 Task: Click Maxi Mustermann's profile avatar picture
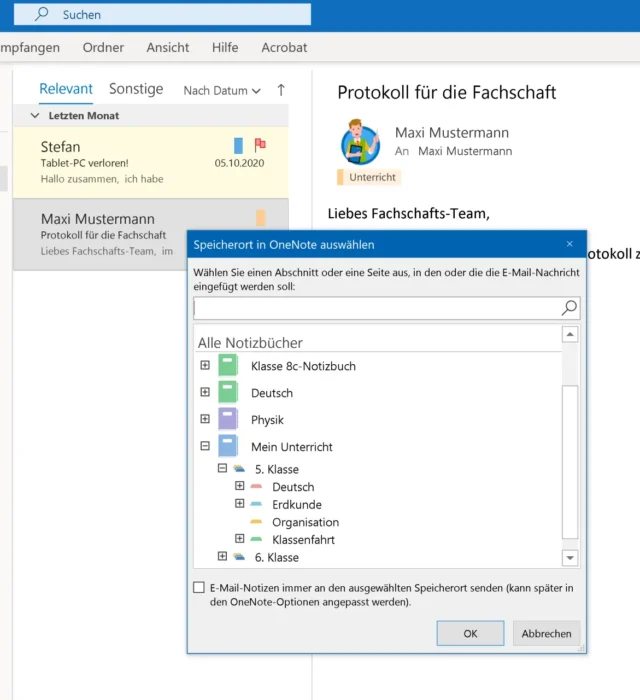pos(360,141)
